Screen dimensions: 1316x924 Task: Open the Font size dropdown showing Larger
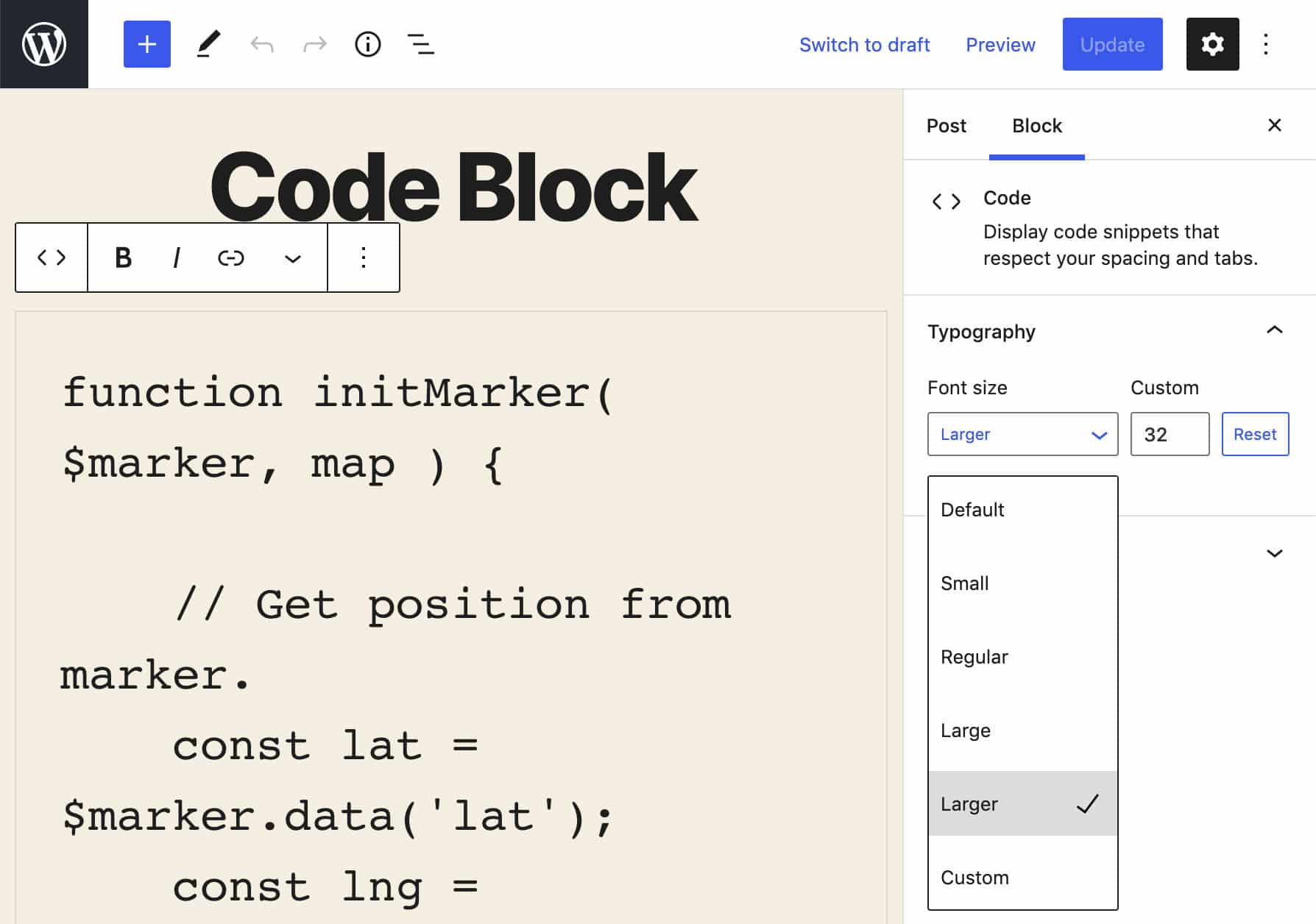pyautogui.click(x=1022, y=434)
